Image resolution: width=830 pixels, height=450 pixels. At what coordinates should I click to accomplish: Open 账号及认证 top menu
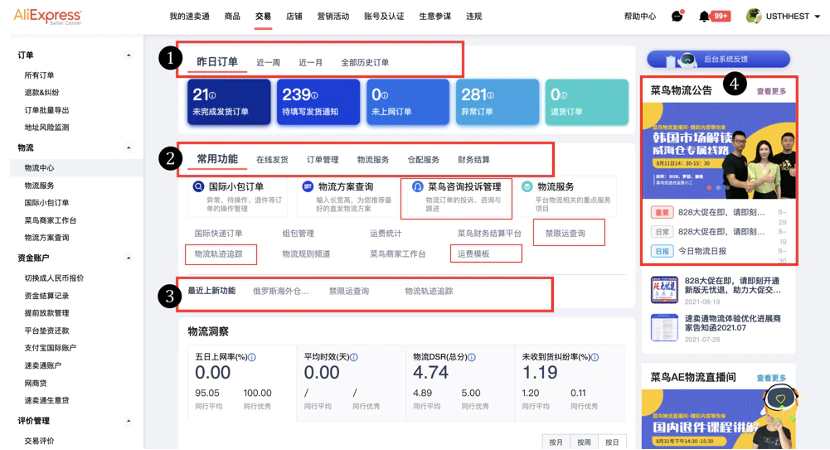pyautogui.click(x=384, y=16)
